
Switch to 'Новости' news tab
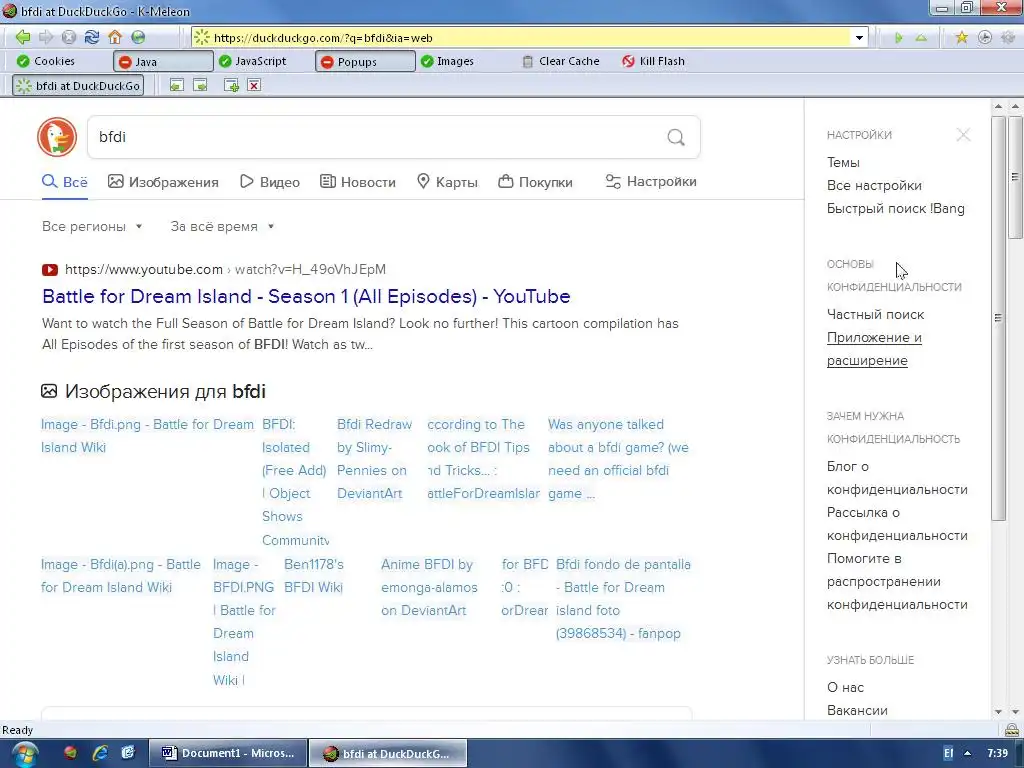click(x=358, y=182)
